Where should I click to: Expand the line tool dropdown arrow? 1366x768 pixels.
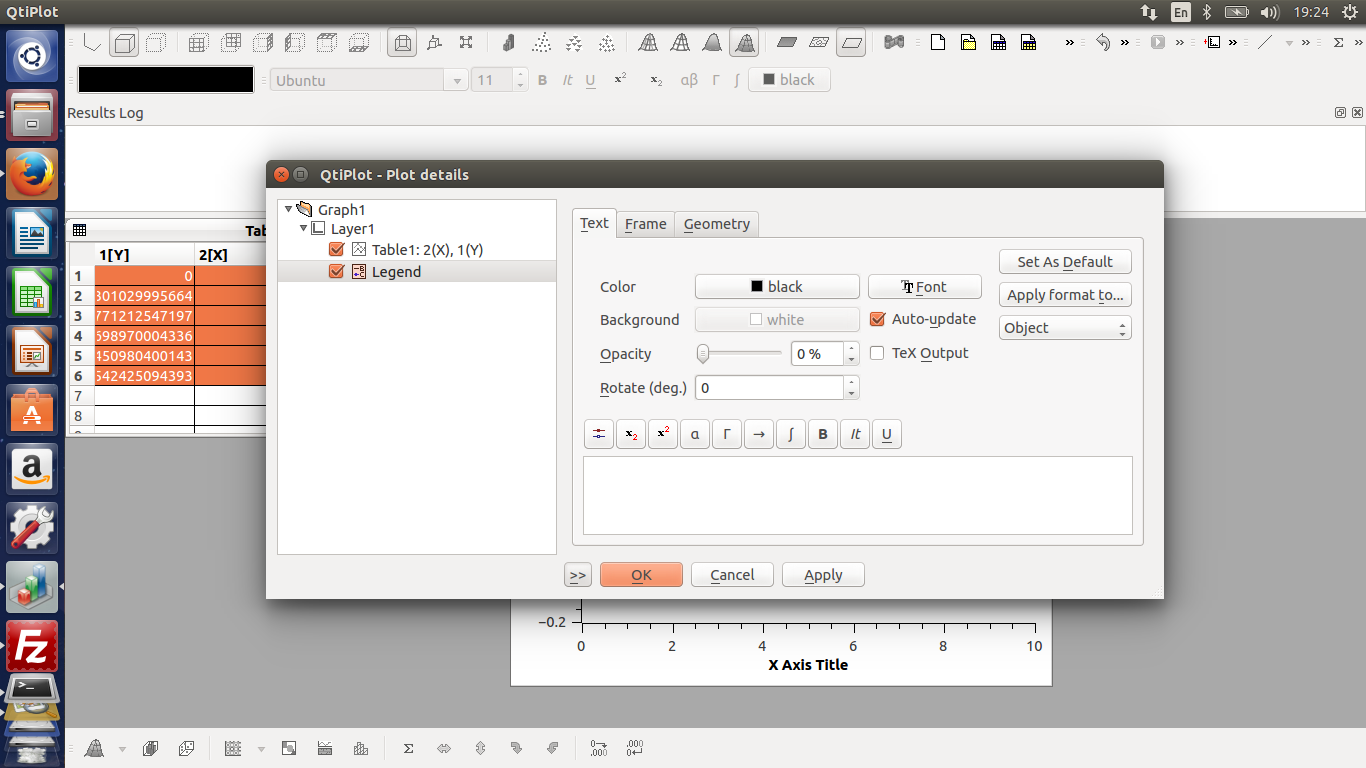coord(1289,43)
